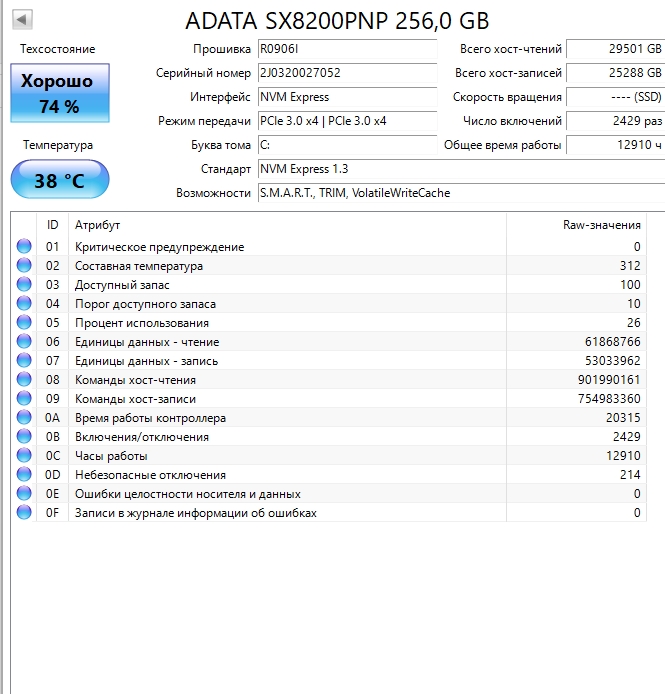Select the Ошибки целостности носителя и данных row
This screenshot has height=694, width=665.
click(329, 494)
